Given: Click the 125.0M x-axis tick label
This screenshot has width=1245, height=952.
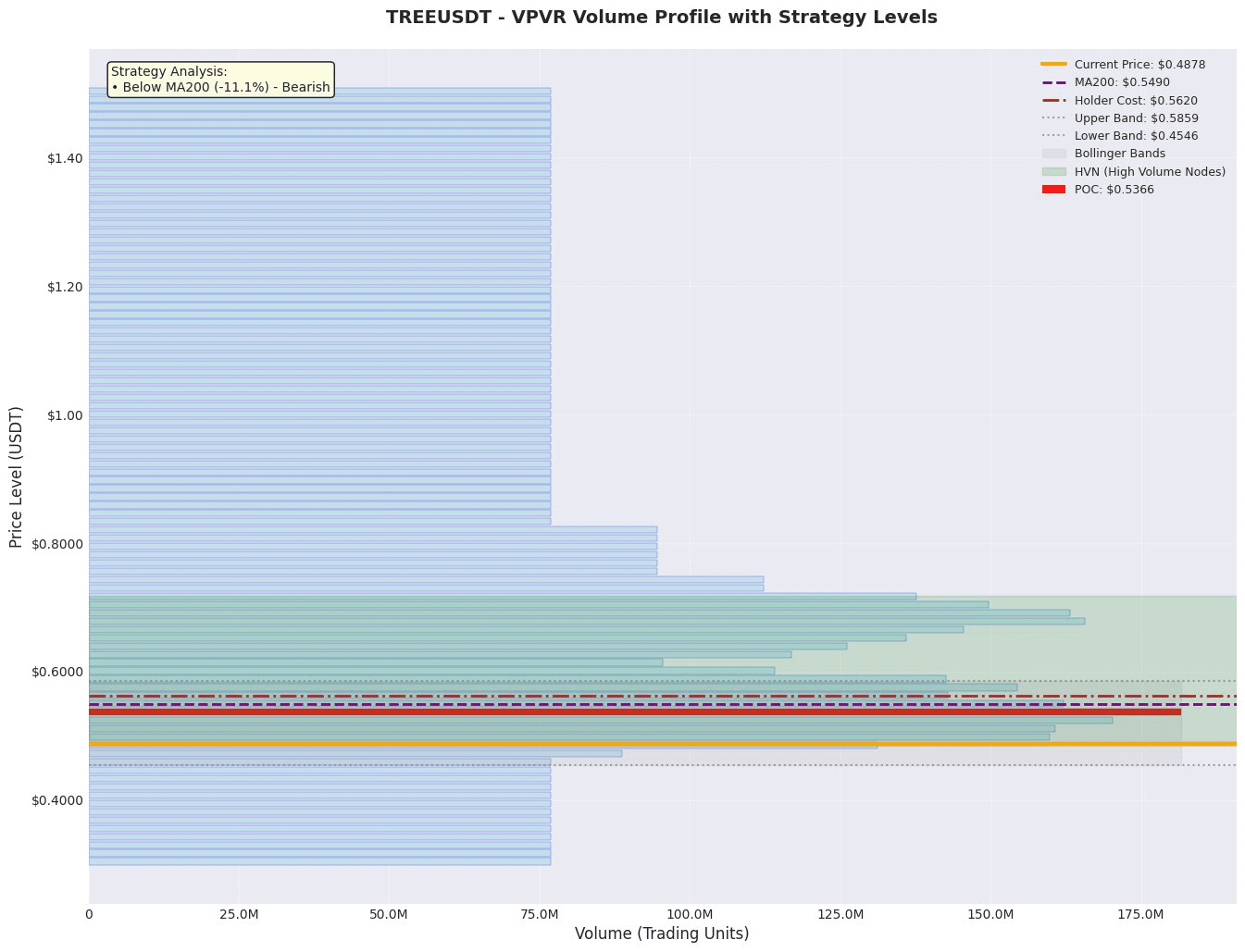Looking at the screenshot, I should (x=840, y=914).
